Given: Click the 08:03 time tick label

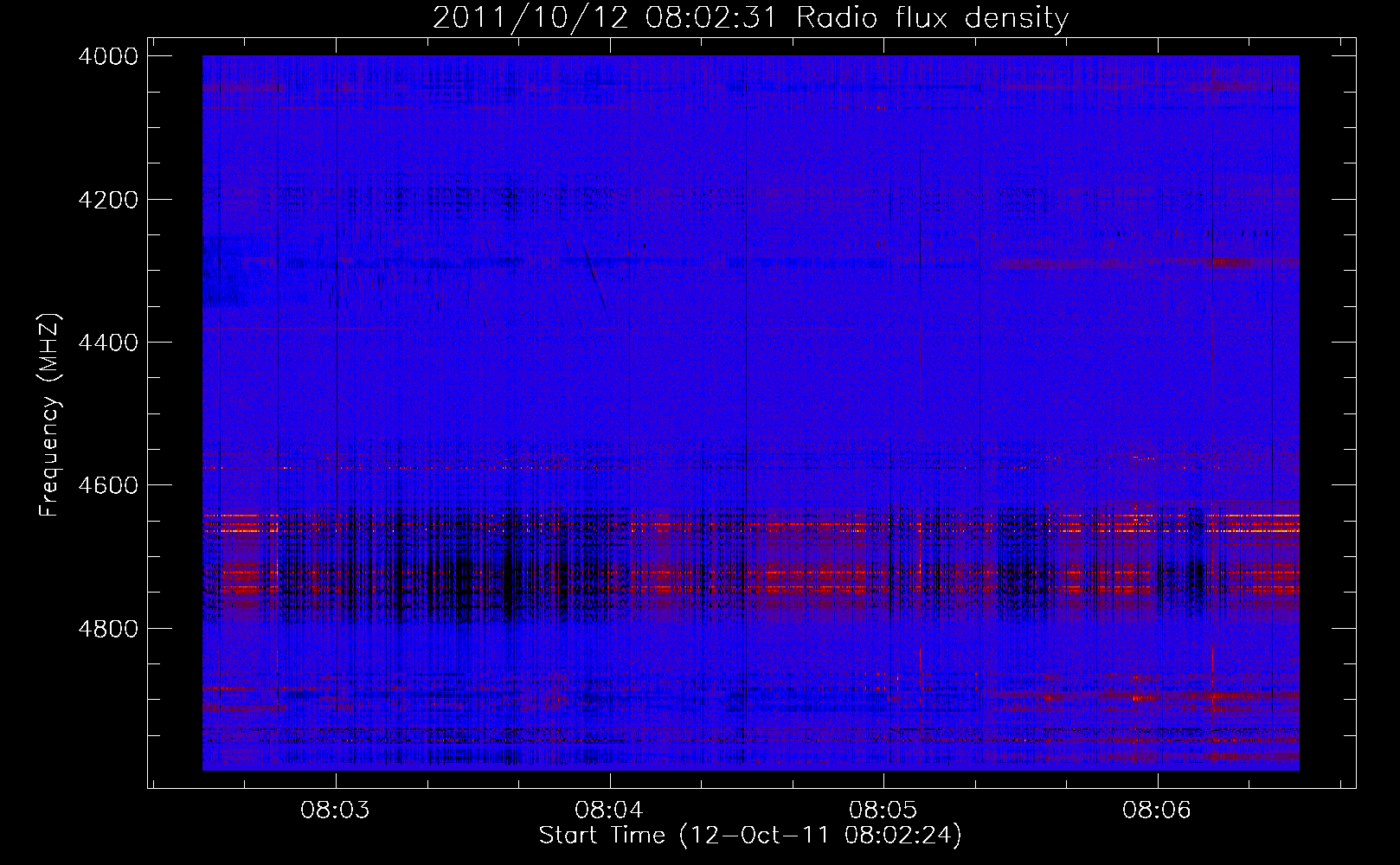Looking at the screenshot, I should (x=335, y=811).
